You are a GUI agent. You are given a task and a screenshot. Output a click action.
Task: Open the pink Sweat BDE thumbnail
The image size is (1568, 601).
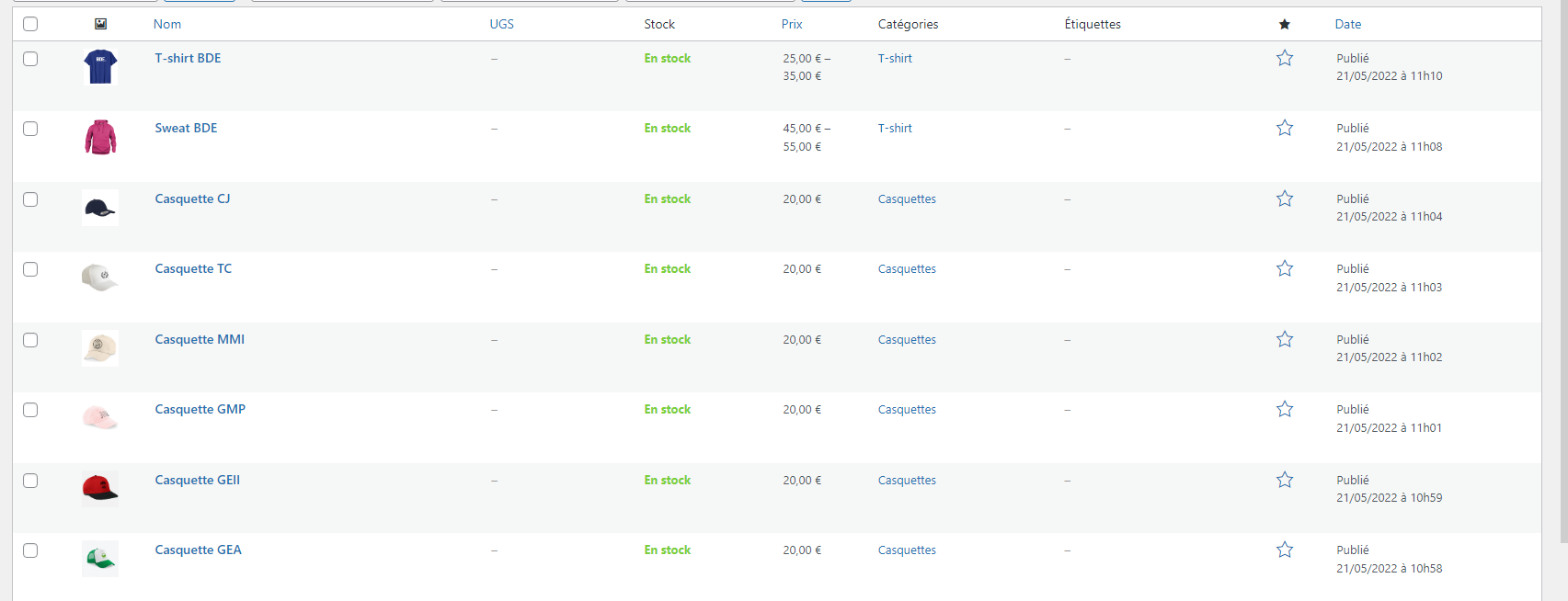(100, 138)
